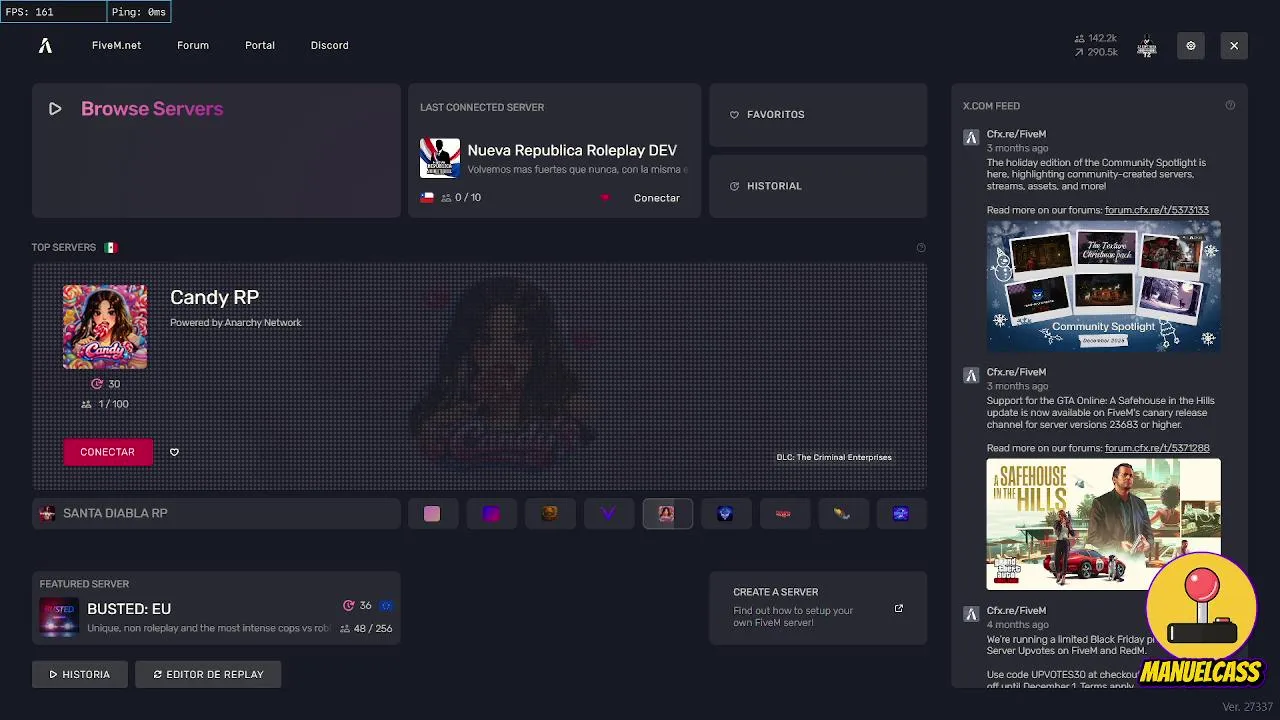Click the EU flag icon on BUSTED server
The height and width of the screenshot is (720, 1280).
[x=386, y=605]
